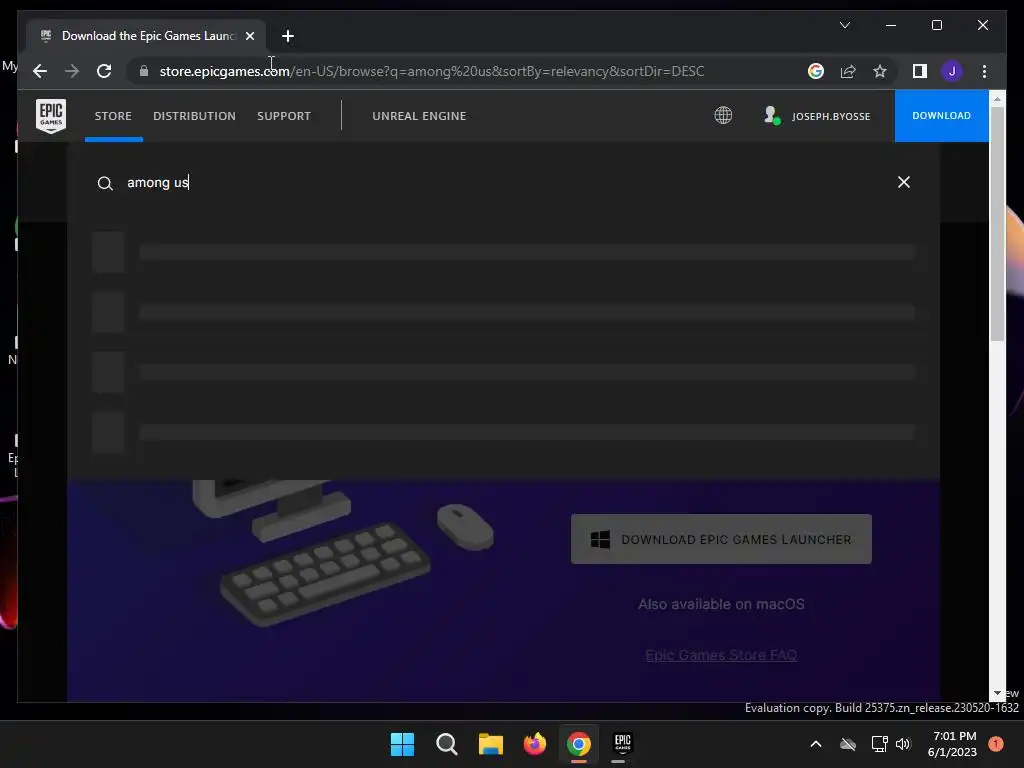
Task: Bookmark this page with star
Action: click(880, 71)
